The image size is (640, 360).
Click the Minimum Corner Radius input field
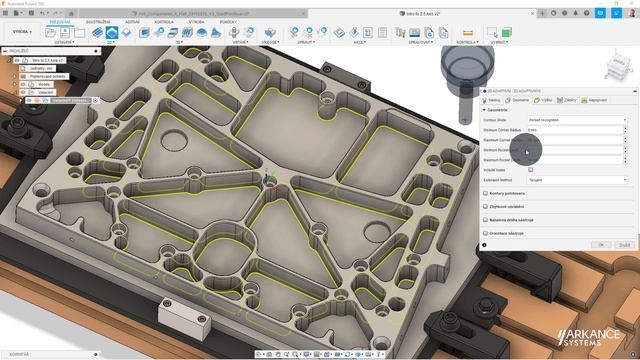pyautogui.click(x=575, y=130)
